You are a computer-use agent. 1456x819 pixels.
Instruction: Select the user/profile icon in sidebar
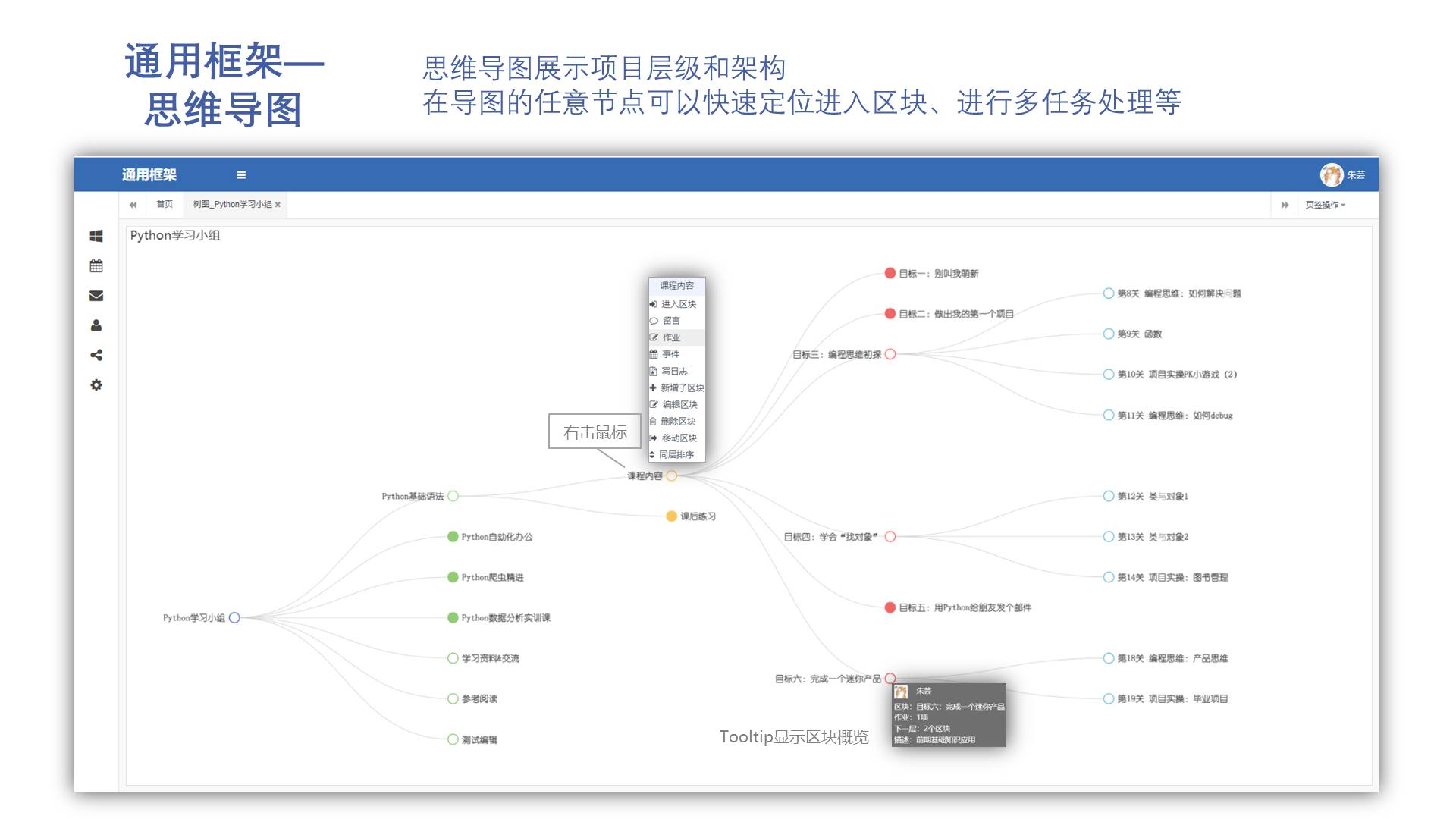94,325
